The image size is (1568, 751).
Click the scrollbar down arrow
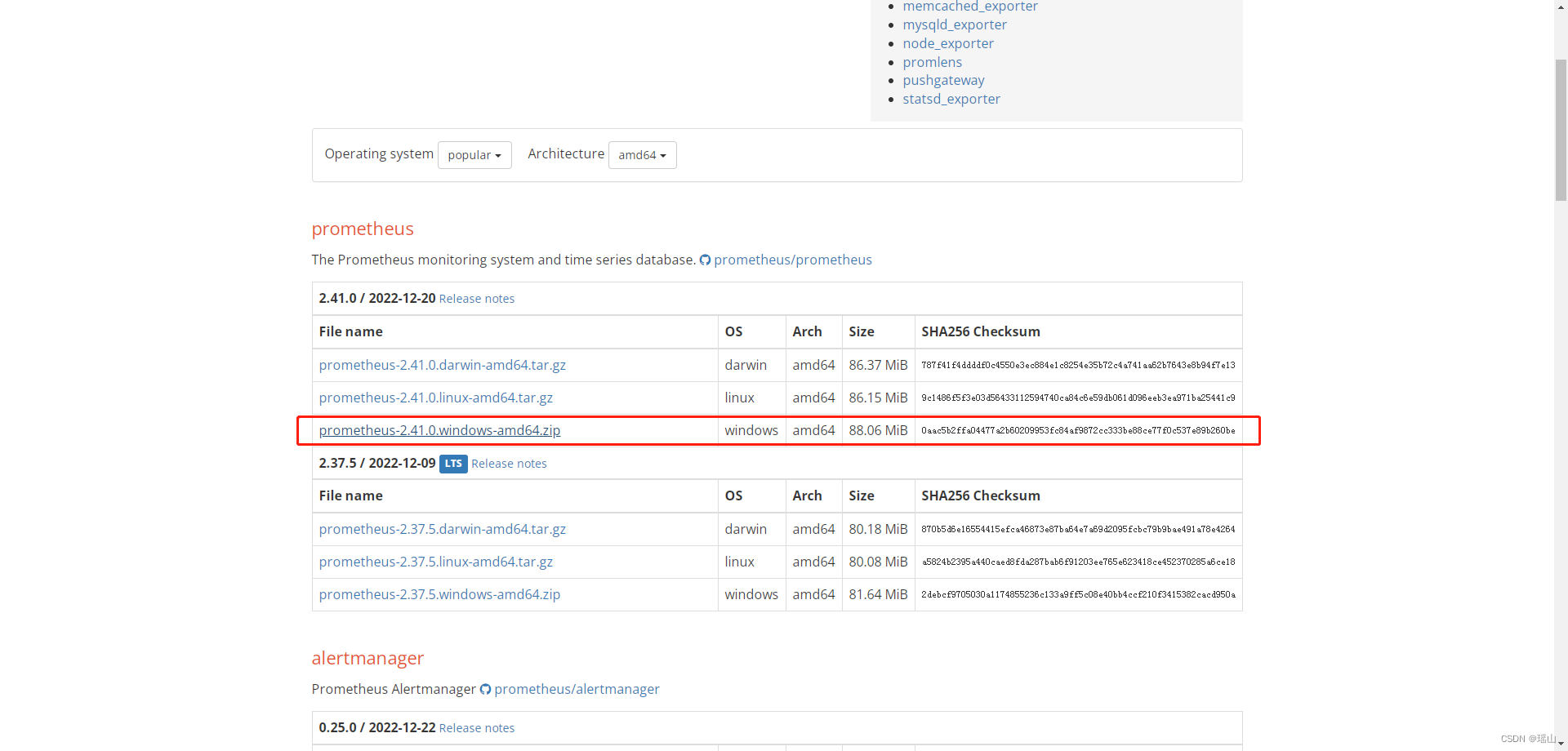[1561, 744]
